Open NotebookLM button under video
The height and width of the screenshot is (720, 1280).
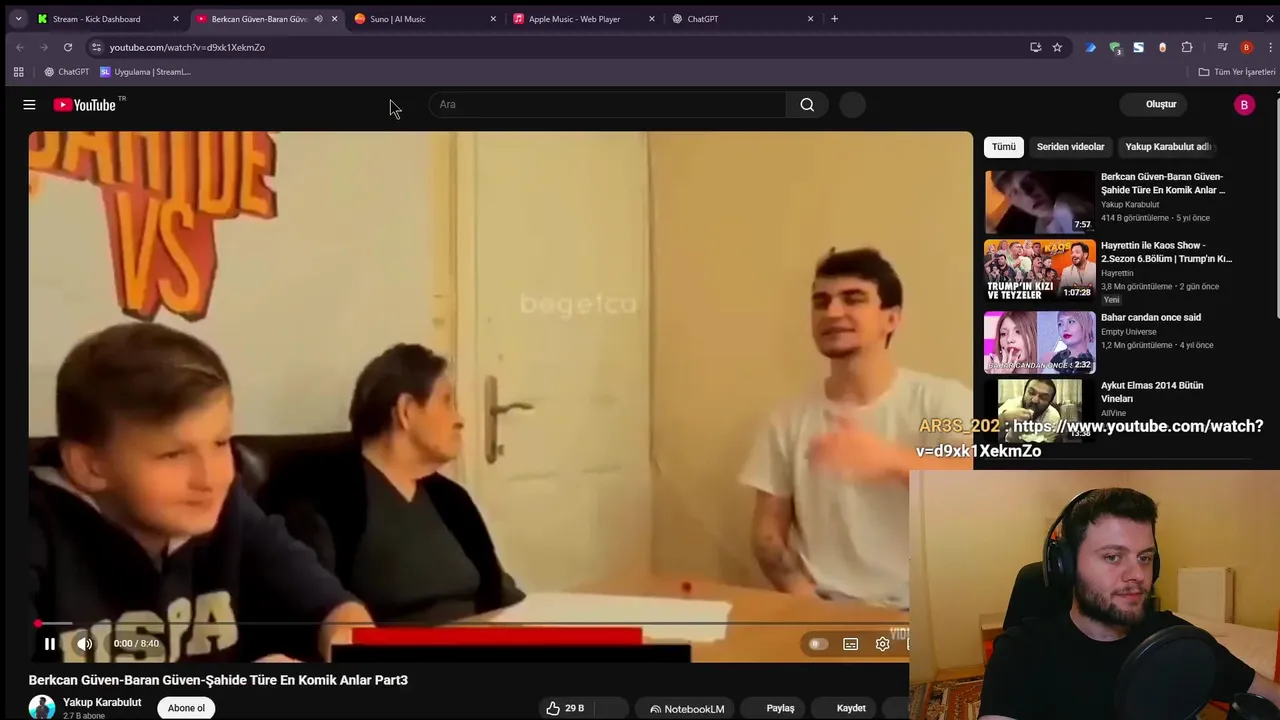click(x=687, y=708)
